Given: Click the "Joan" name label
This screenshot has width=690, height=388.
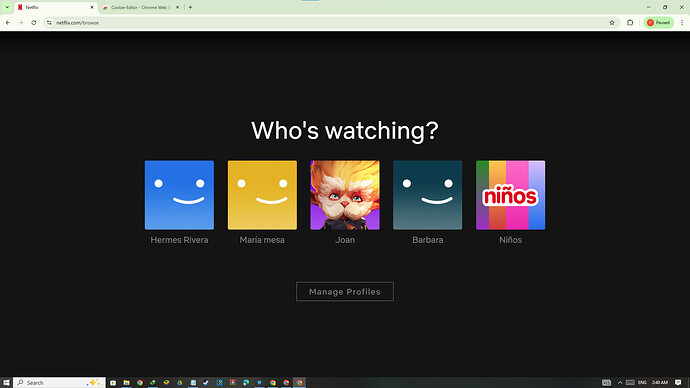Looking at the screenshot, I should (345, 240).
